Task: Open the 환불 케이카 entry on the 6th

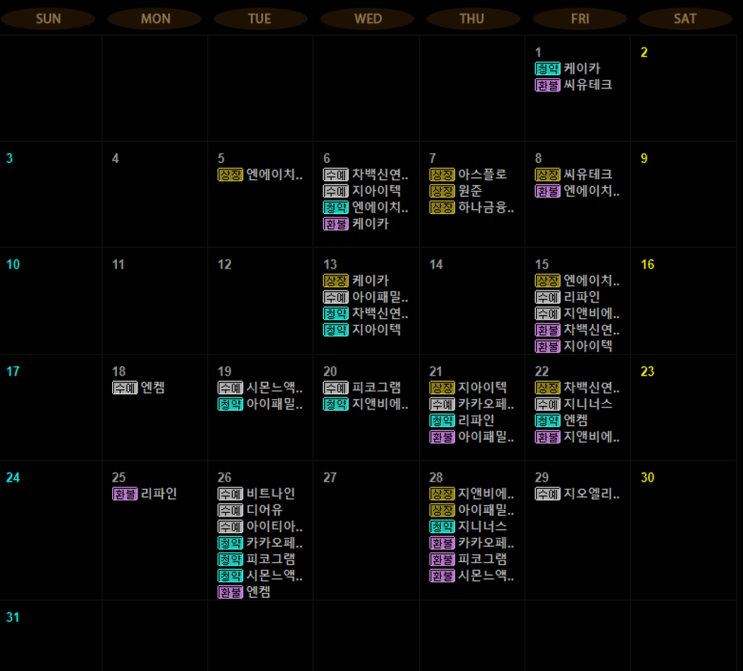Action: pos(356,224)
